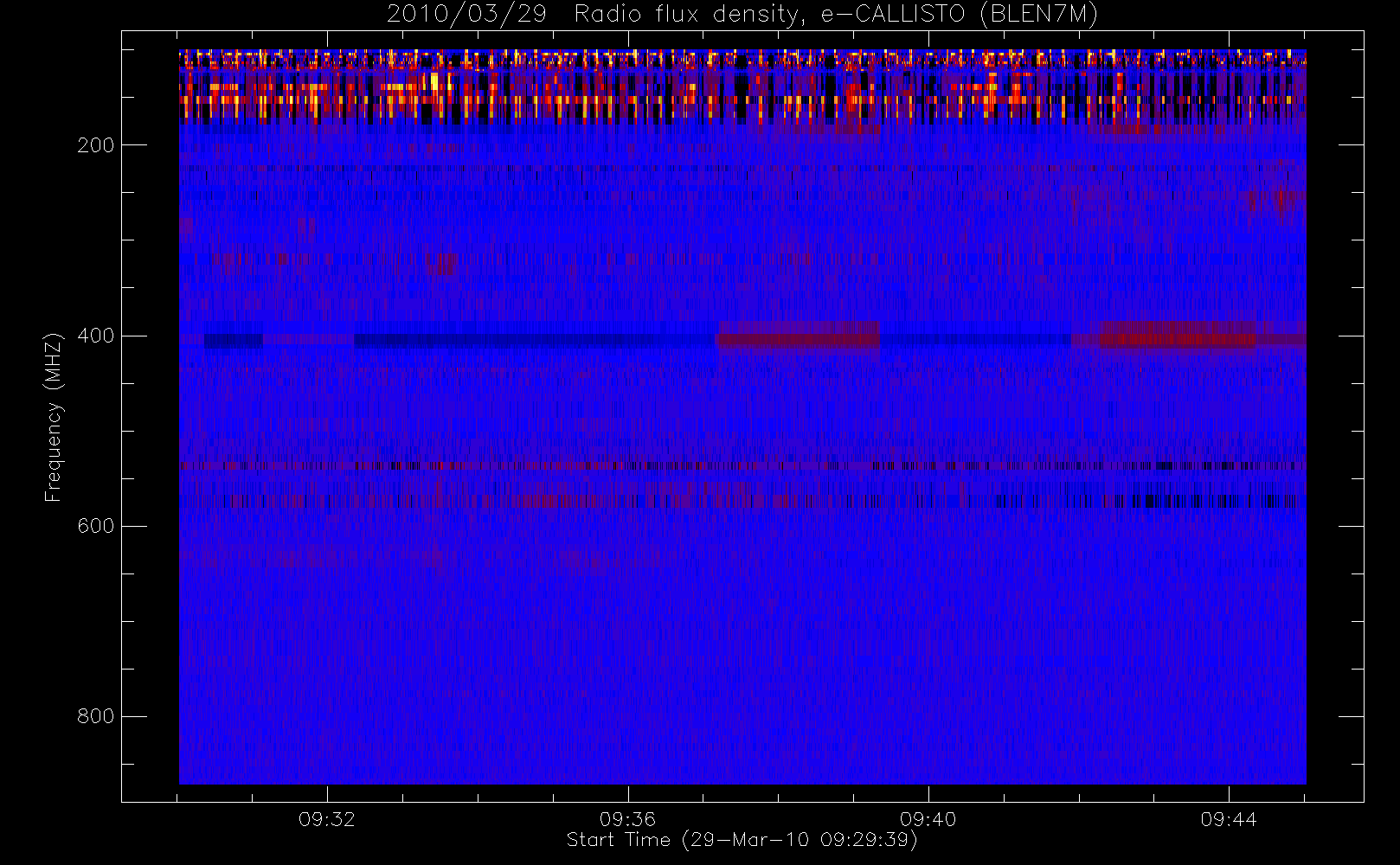Click the plot title 'Radio flux density, e-CALLISTO (BLEN7M)'
Viewport: 1400px width, 865px height.
point(836,15)
